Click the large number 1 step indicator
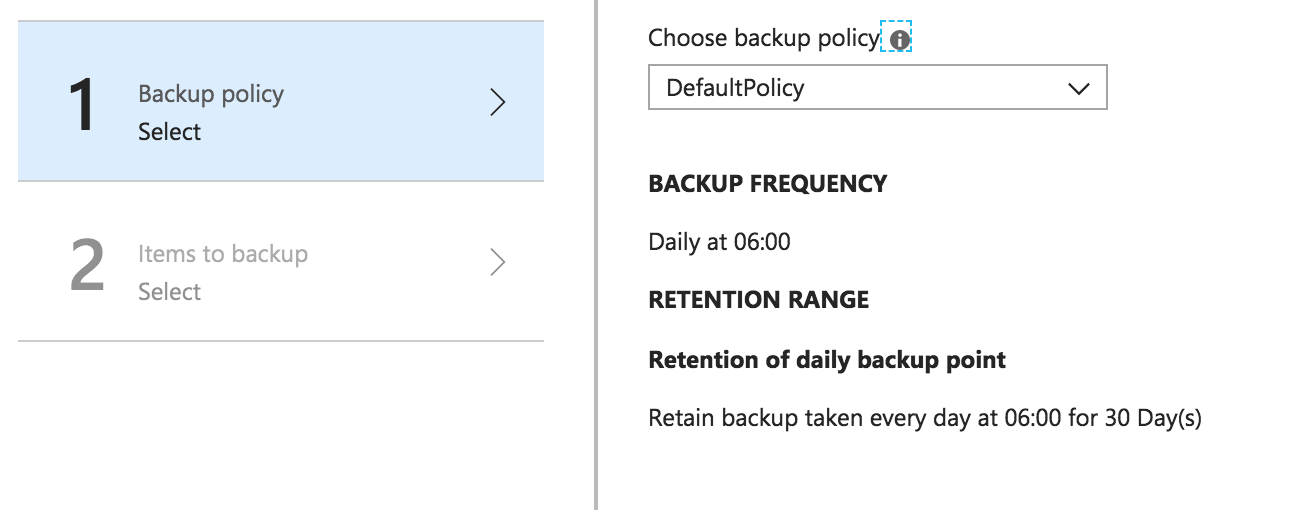 tap(83, 106)
